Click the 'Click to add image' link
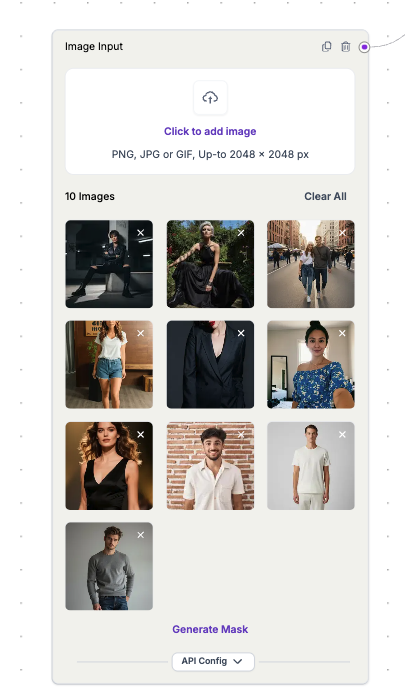The width and height of the screenshot is (405, 700). (210, 131)
